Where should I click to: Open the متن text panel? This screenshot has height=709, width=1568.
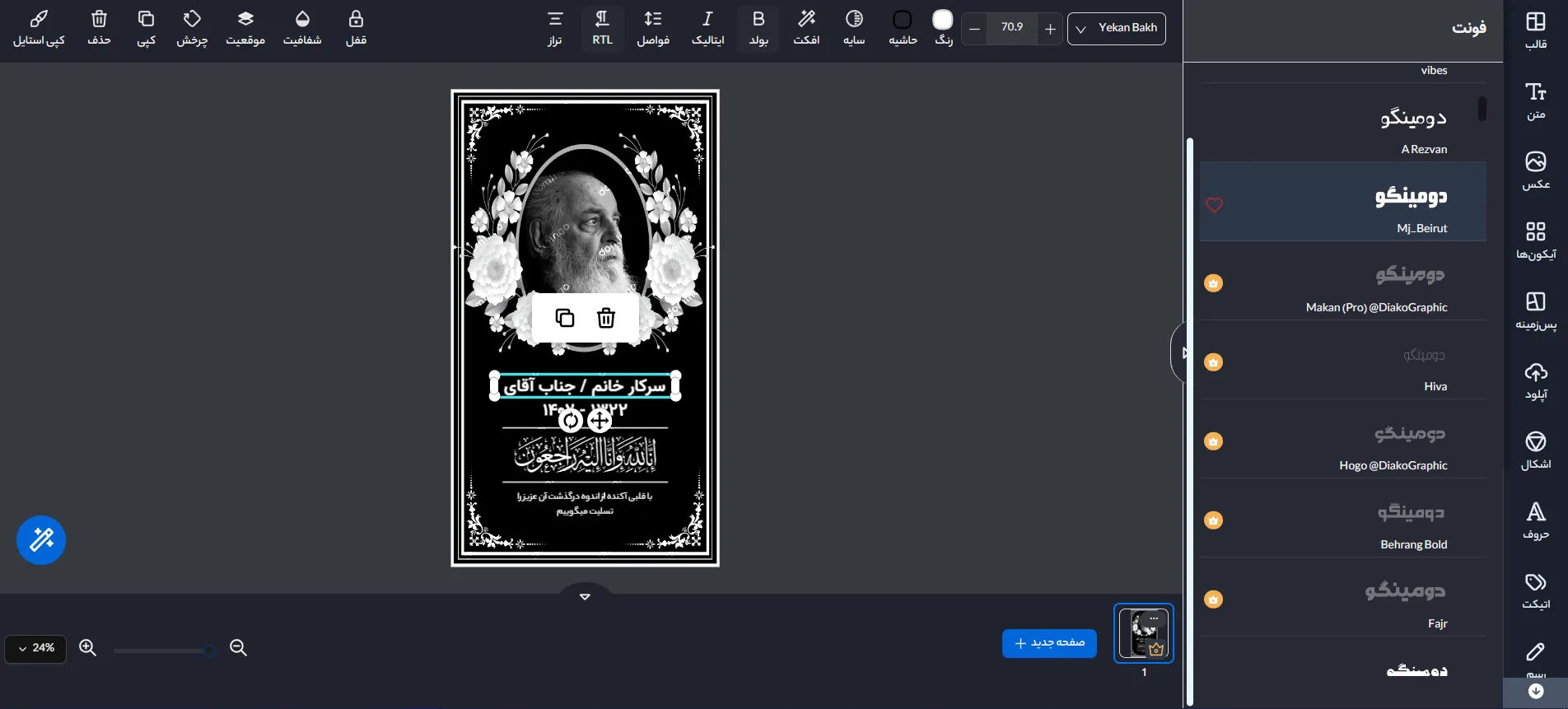click(x=1536, y=100)
